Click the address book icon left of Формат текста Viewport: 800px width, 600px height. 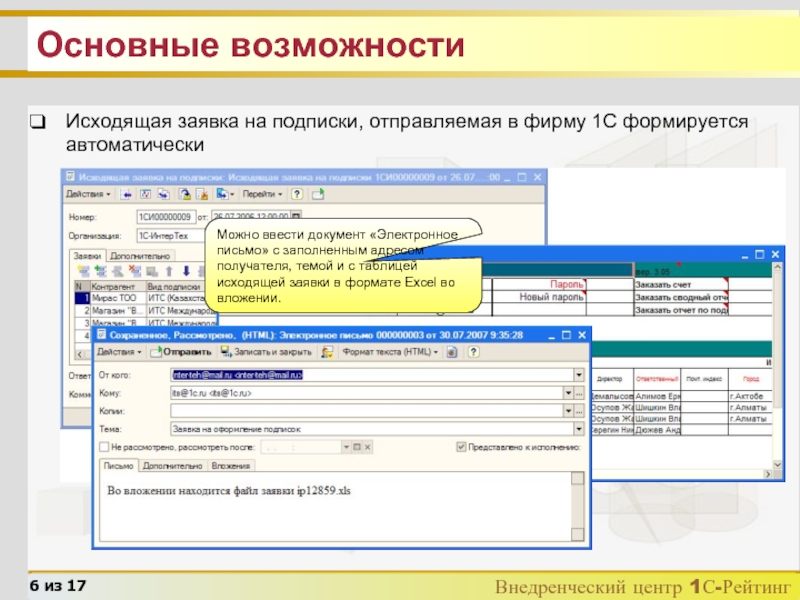pos(327,352)
